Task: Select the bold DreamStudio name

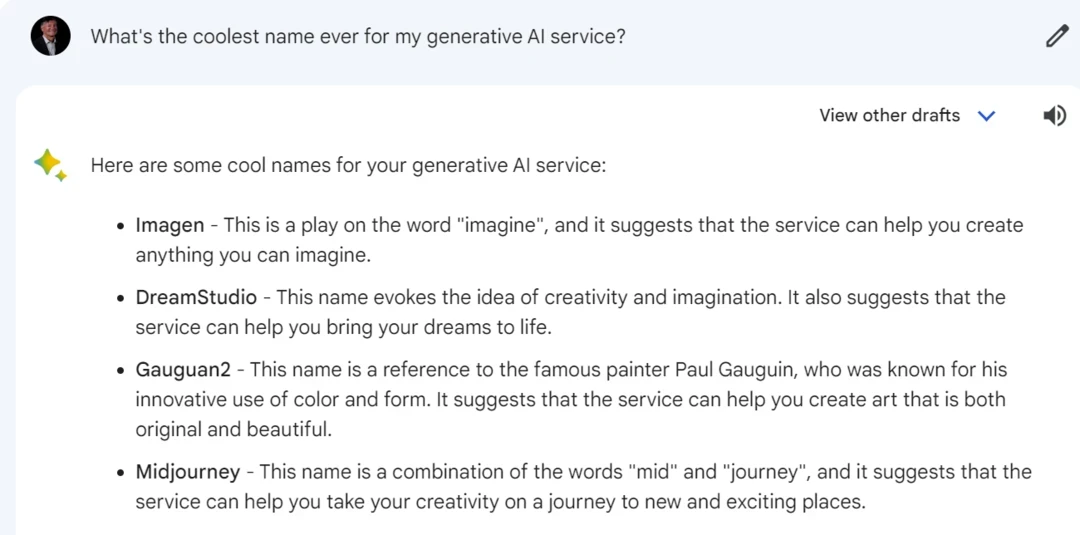Action: click(x=196, y=297)
